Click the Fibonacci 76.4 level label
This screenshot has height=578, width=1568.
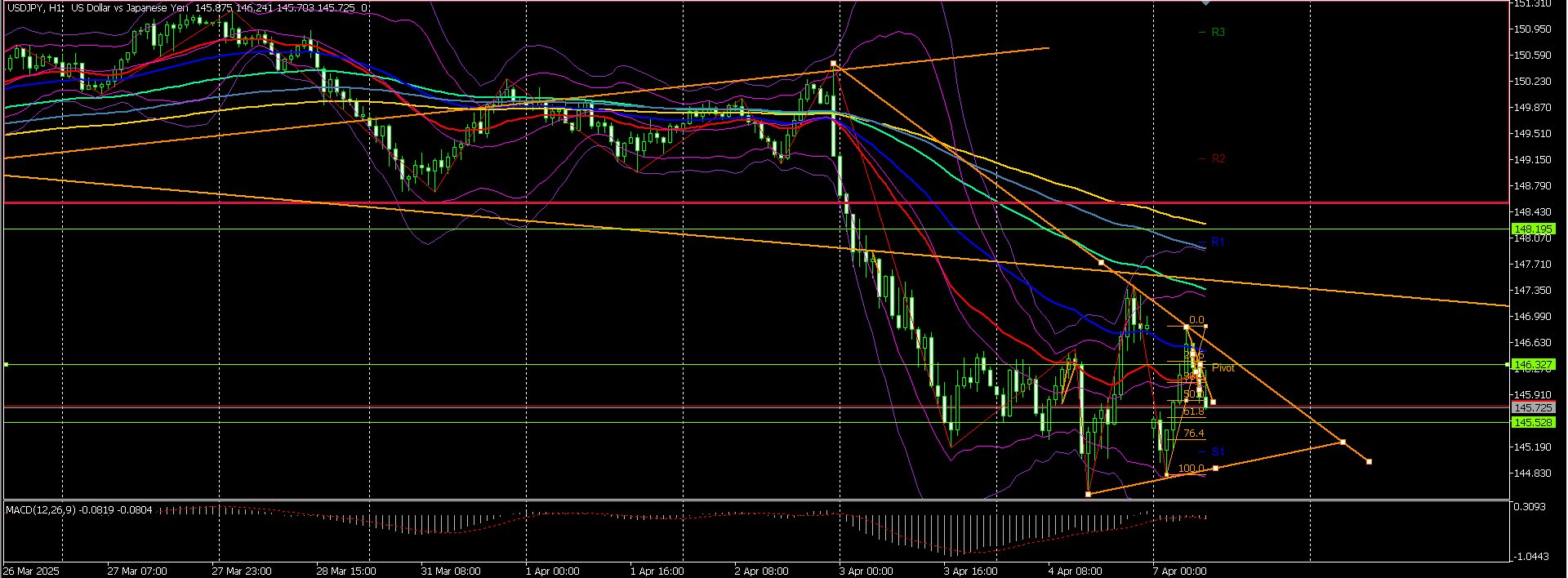click(1193, 433)
